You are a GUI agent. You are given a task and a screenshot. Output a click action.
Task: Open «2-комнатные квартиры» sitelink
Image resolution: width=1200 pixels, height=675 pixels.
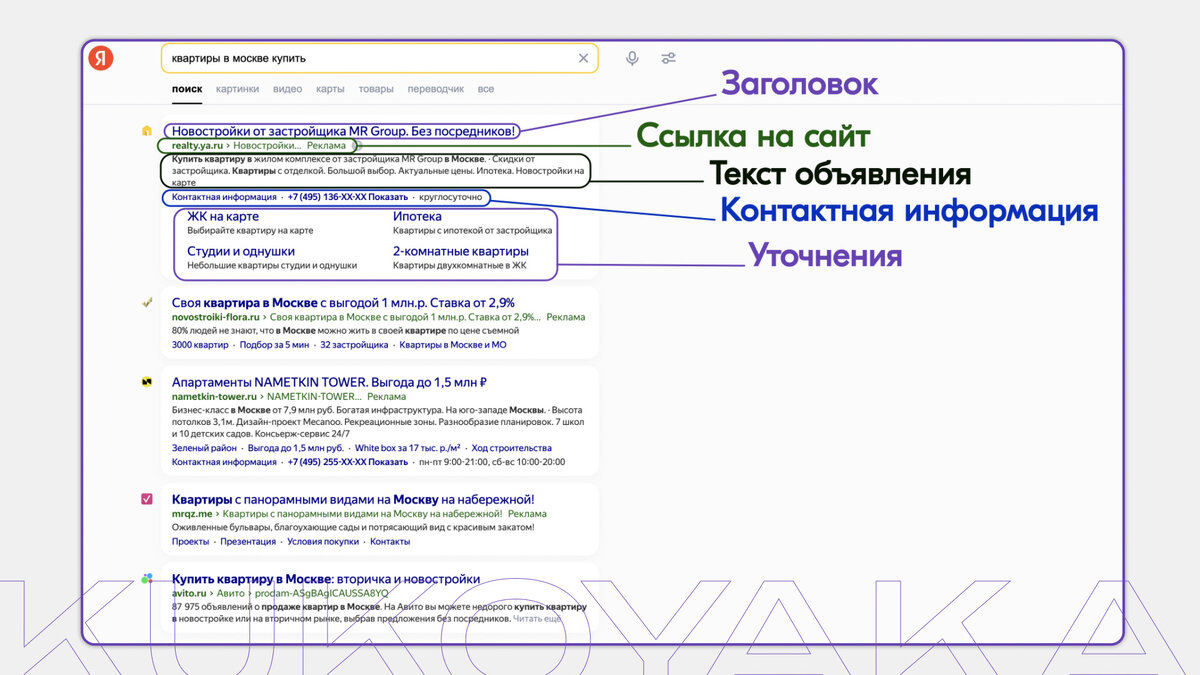coord(461,252)
